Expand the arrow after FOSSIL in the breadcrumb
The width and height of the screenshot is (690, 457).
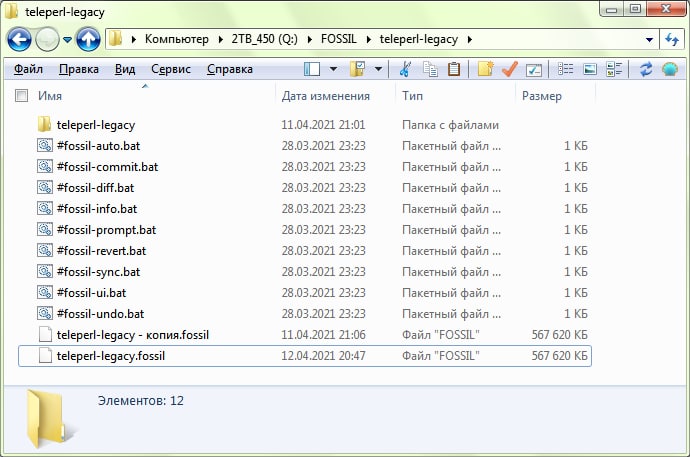pos(369,40)
